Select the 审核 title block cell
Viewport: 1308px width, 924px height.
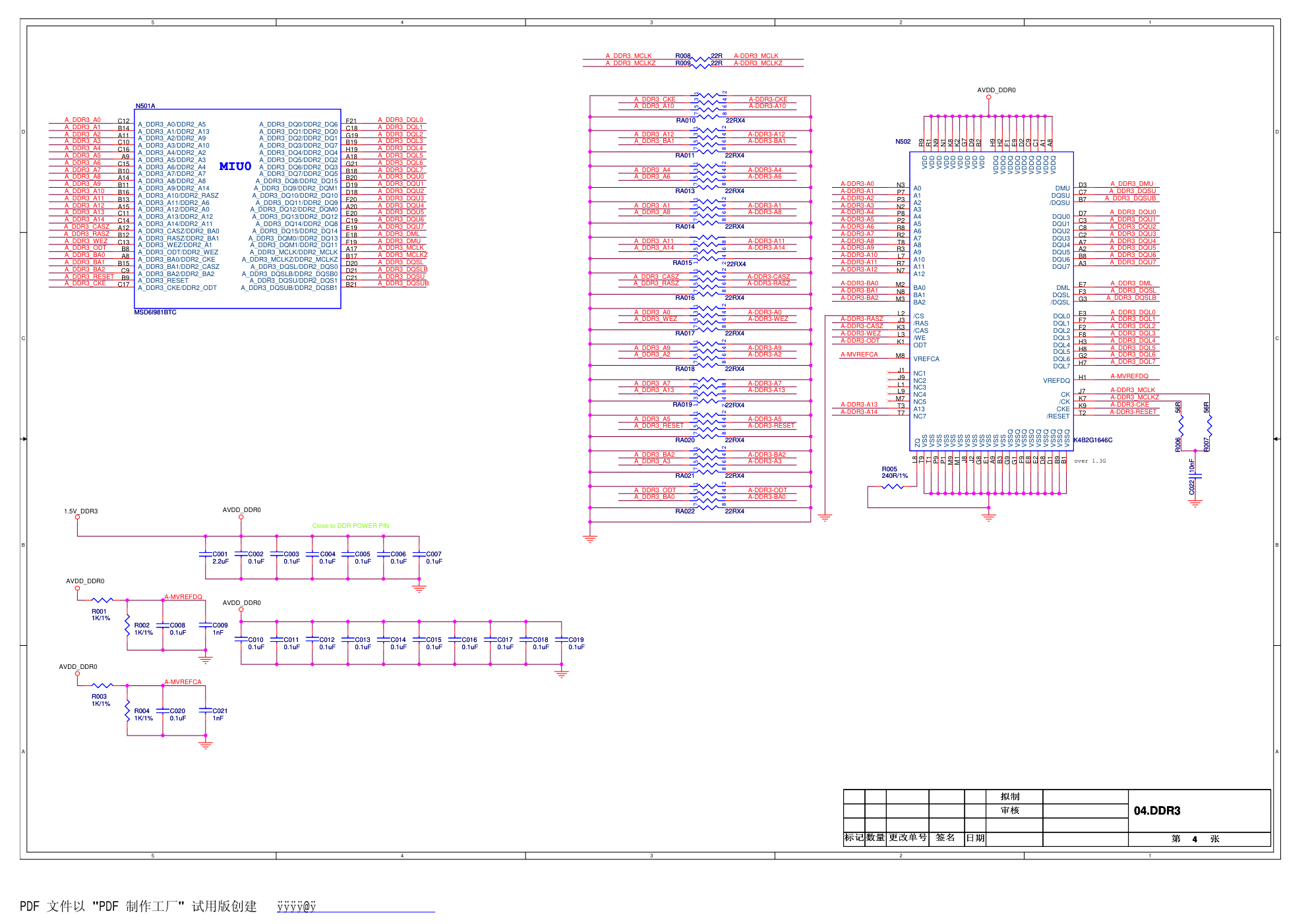[x=1009, y=811]
